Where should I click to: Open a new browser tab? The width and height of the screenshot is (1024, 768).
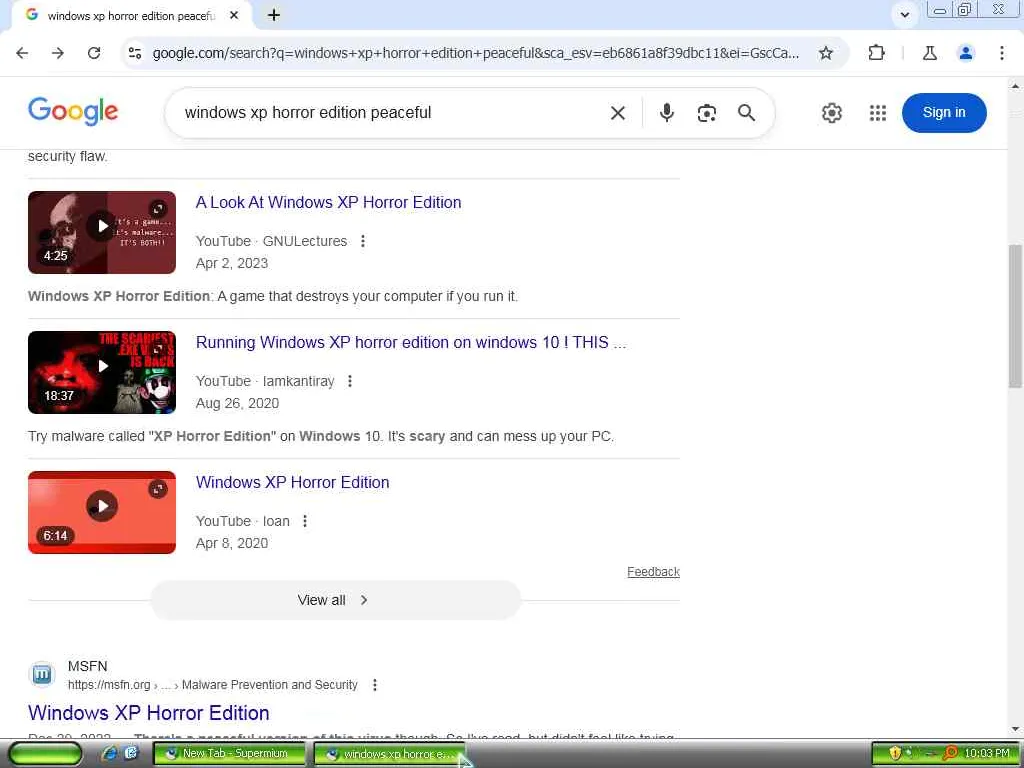click(x=274, y=15)
